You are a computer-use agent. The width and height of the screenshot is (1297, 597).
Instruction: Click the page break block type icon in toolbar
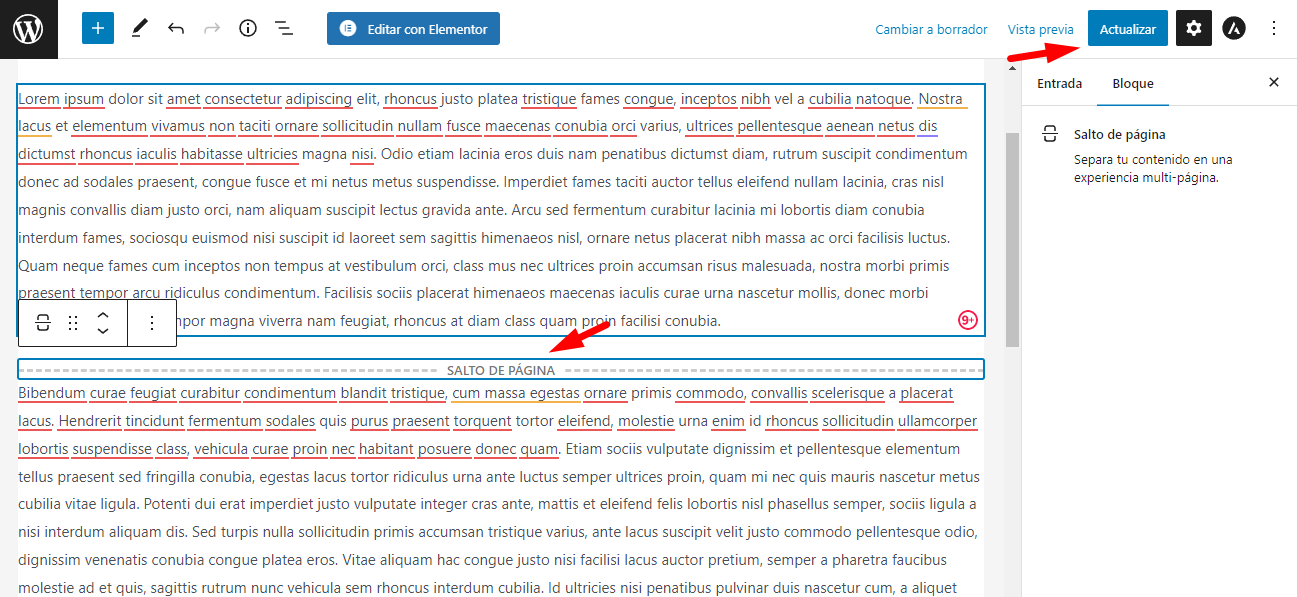43,322
